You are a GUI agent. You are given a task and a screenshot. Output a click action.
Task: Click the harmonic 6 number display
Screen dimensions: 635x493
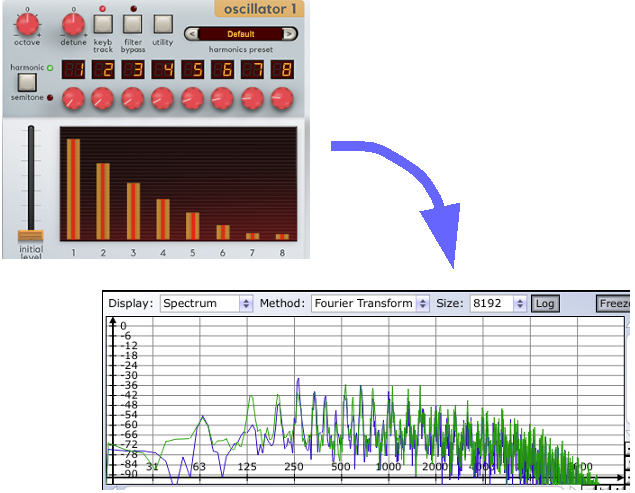(x=222, y=69)
